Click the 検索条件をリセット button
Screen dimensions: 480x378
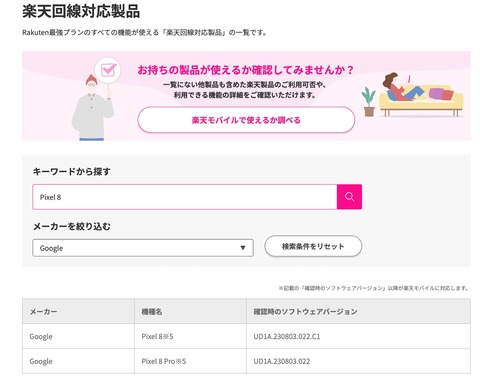click(x=313, y=246)
